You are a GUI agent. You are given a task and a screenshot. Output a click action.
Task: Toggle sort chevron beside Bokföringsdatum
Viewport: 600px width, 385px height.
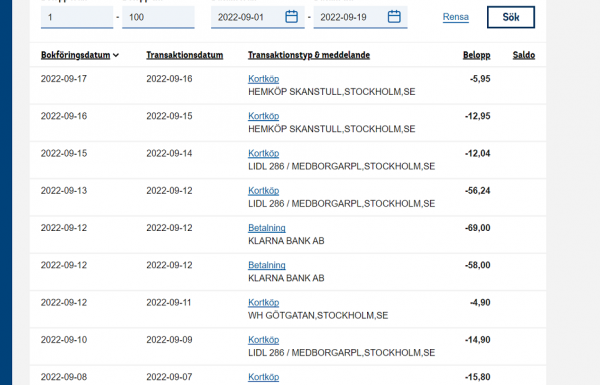point(116,55)
